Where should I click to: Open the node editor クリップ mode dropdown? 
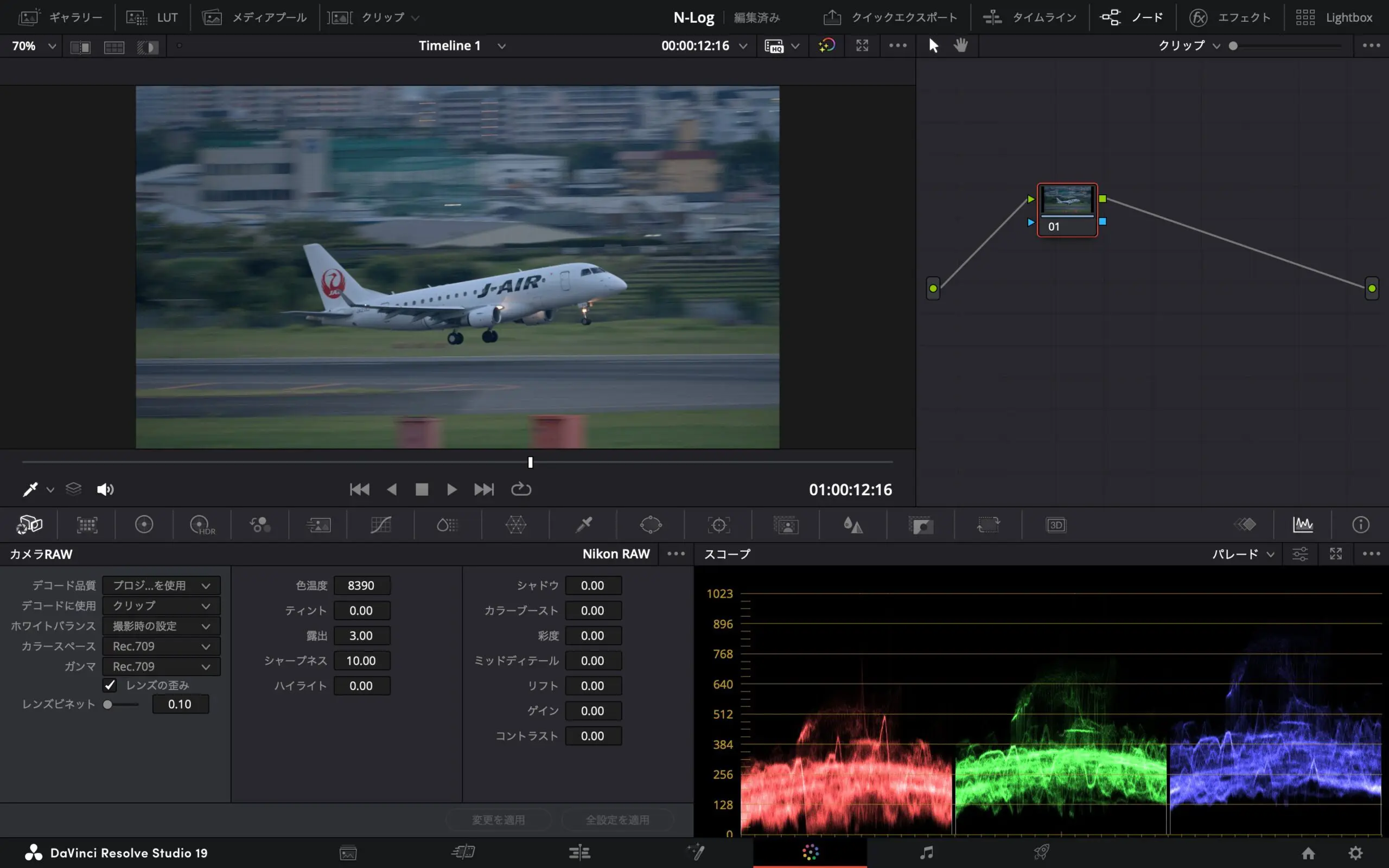(x=1189, y=46)
